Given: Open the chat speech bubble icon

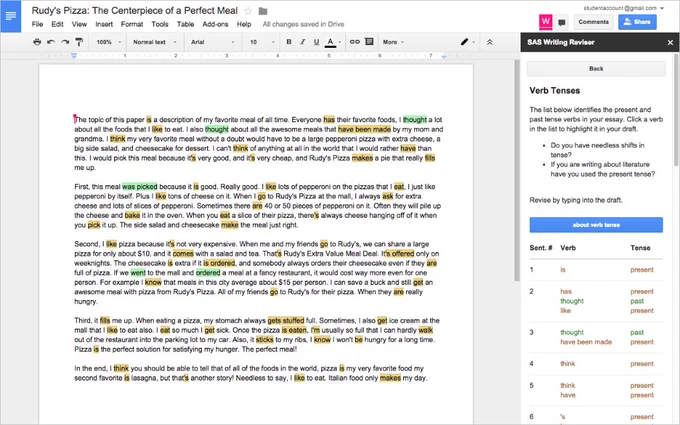Looking at the screenshot, I should [x=562, y=22].
